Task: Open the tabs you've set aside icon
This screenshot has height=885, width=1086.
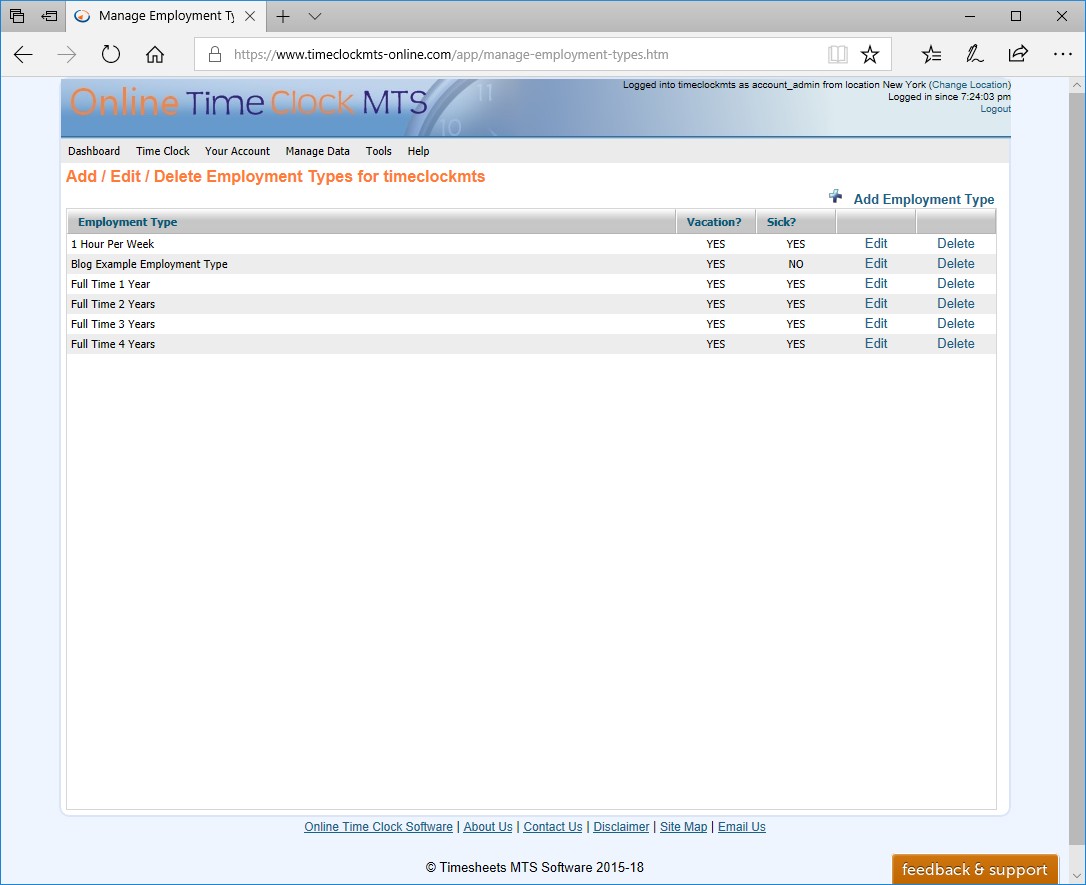Action: click(17, 16)
